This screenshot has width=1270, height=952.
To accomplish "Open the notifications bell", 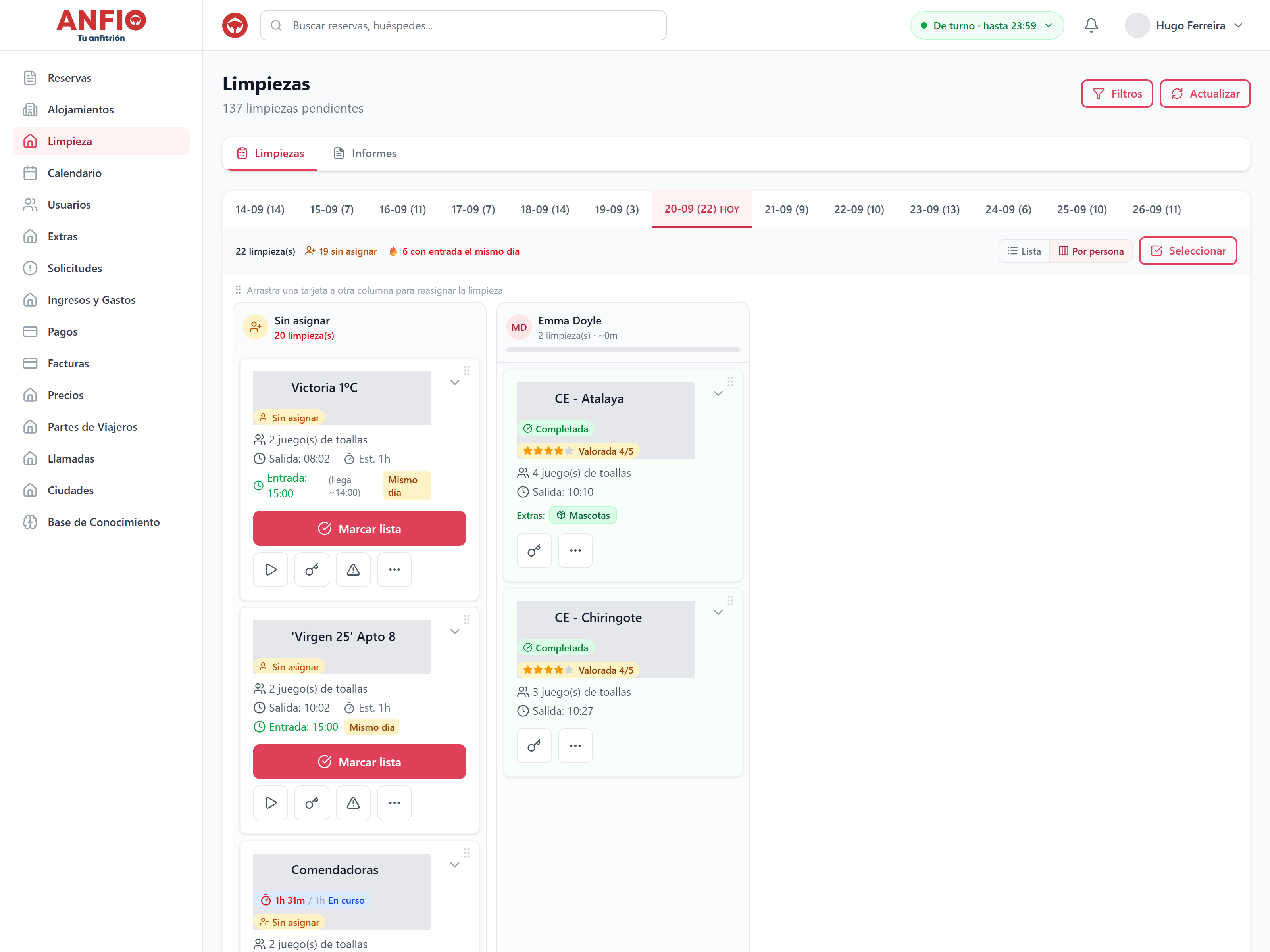I will (x=1091, y=25).
